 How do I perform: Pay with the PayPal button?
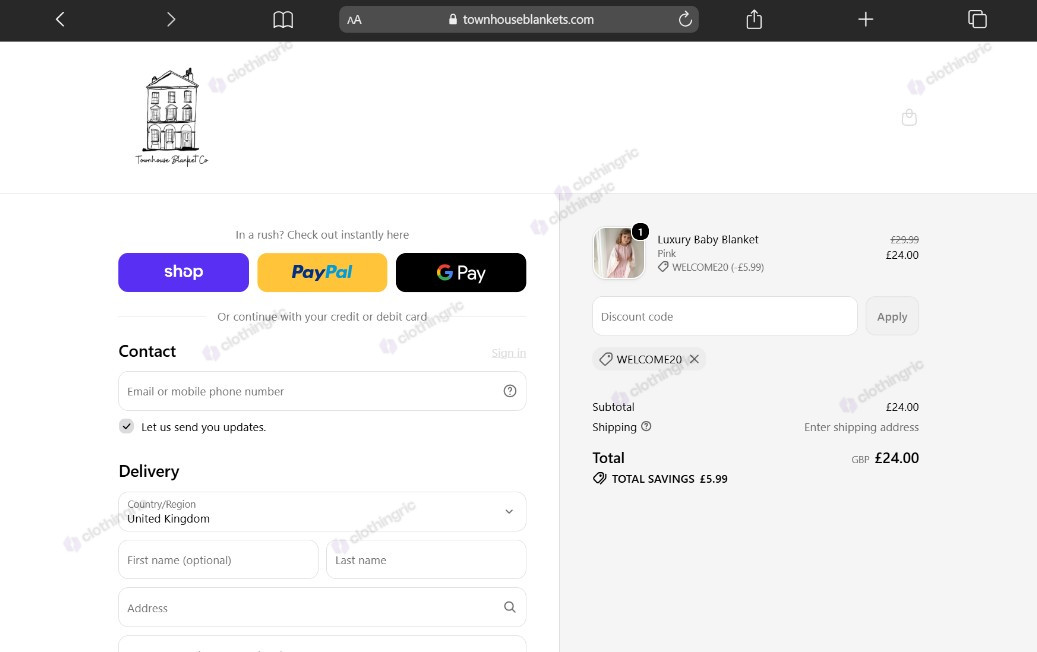click(x=322, y=272)
